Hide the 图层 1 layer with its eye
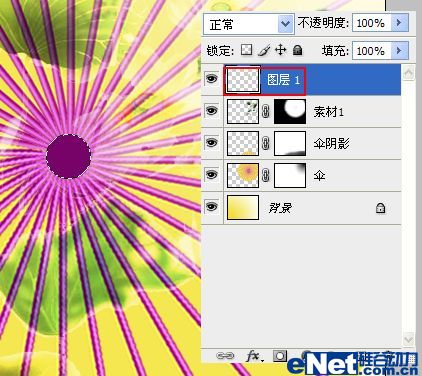This screenshot has height=376, width=422. pyautogui.click(x=212, y=79)
